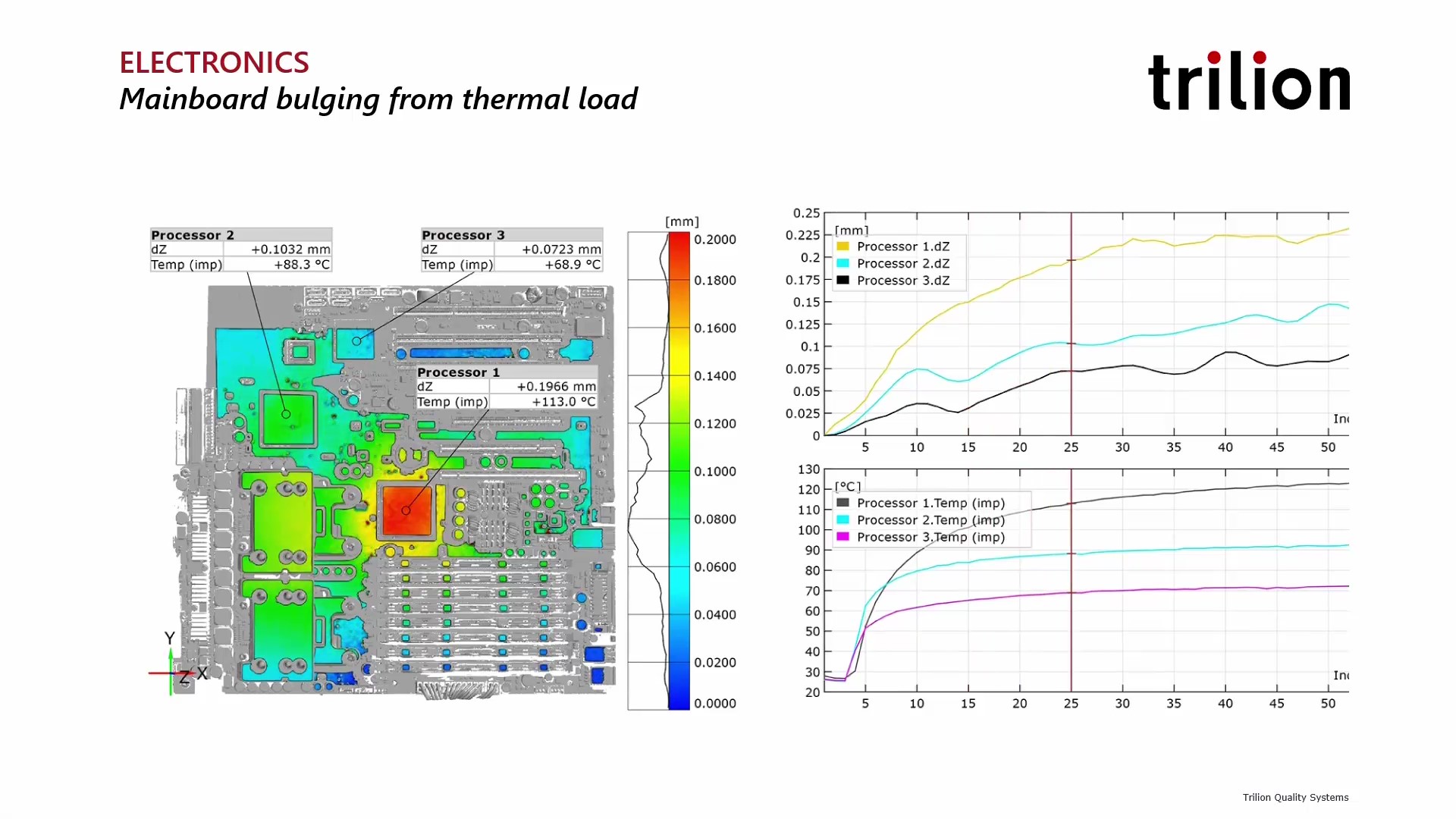Click the magenta Processor 3.Temp legend swatch
The image size is (1456, 819).
pos(842,537)
